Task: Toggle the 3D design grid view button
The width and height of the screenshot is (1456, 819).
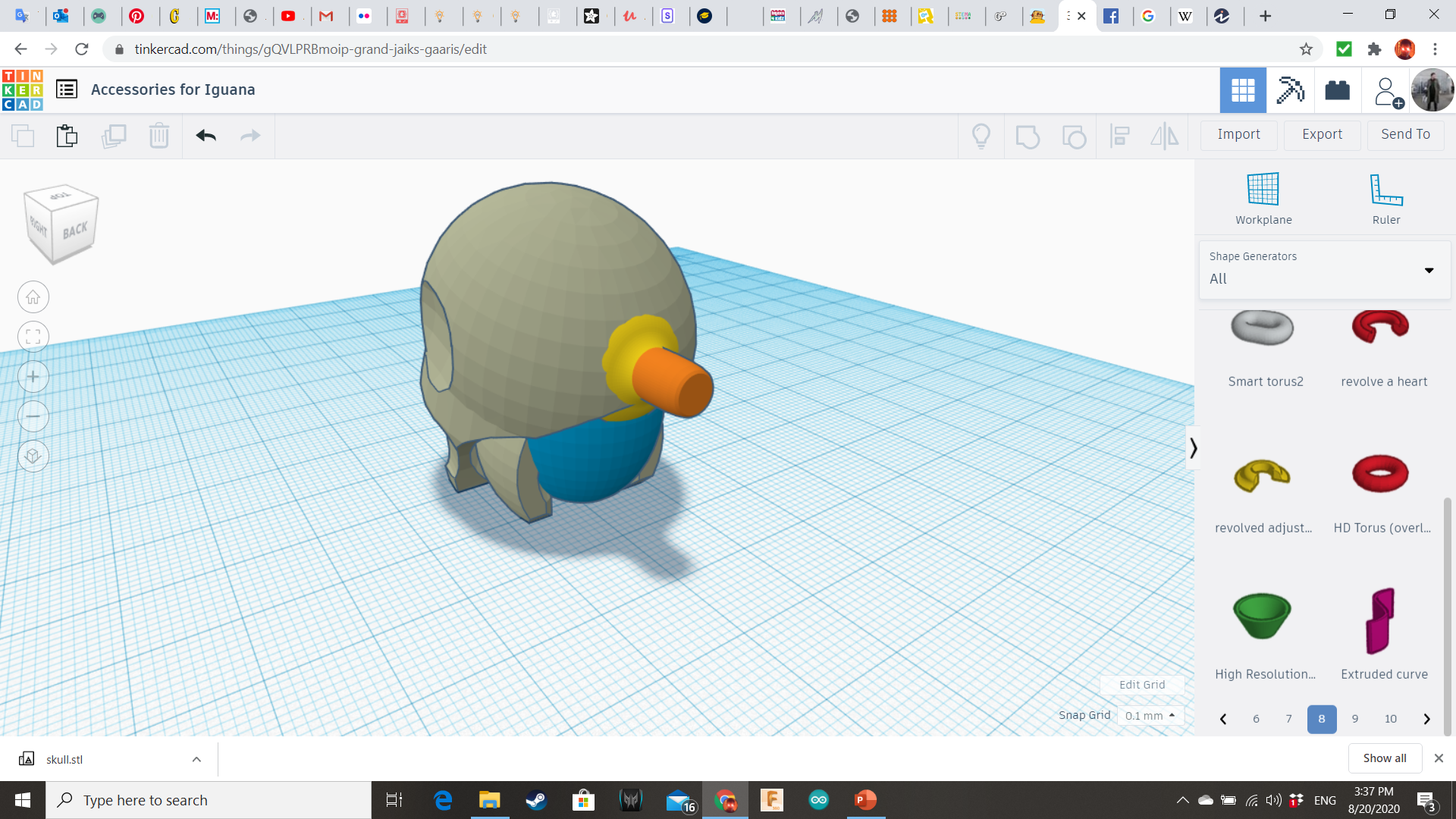Action: click(x=1242, y=90)
